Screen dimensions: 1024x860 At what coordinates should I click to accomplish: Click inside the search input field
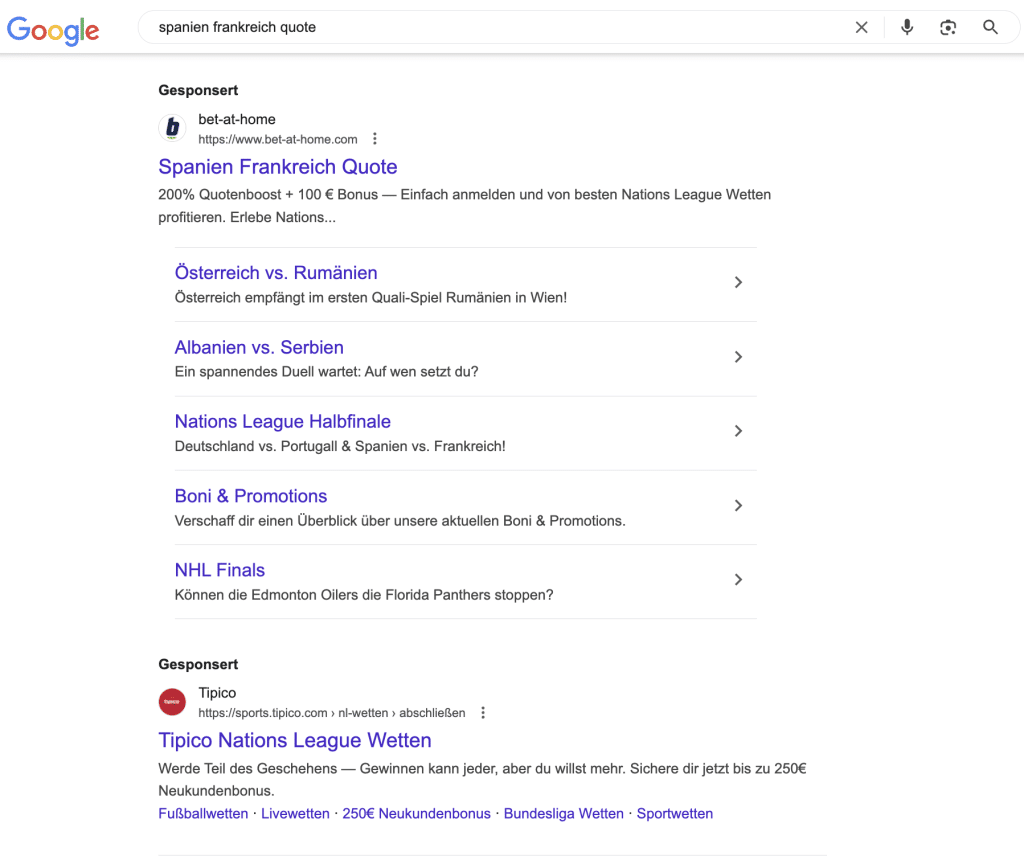coord(400,27)
